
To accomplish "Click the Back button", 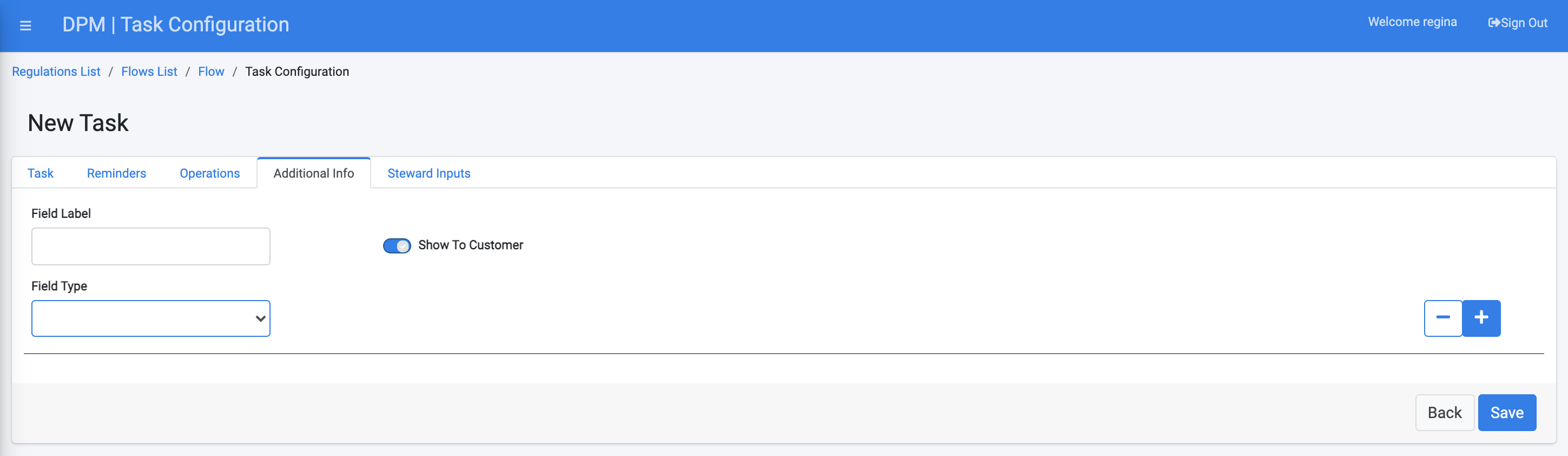I will [1444, 412].
